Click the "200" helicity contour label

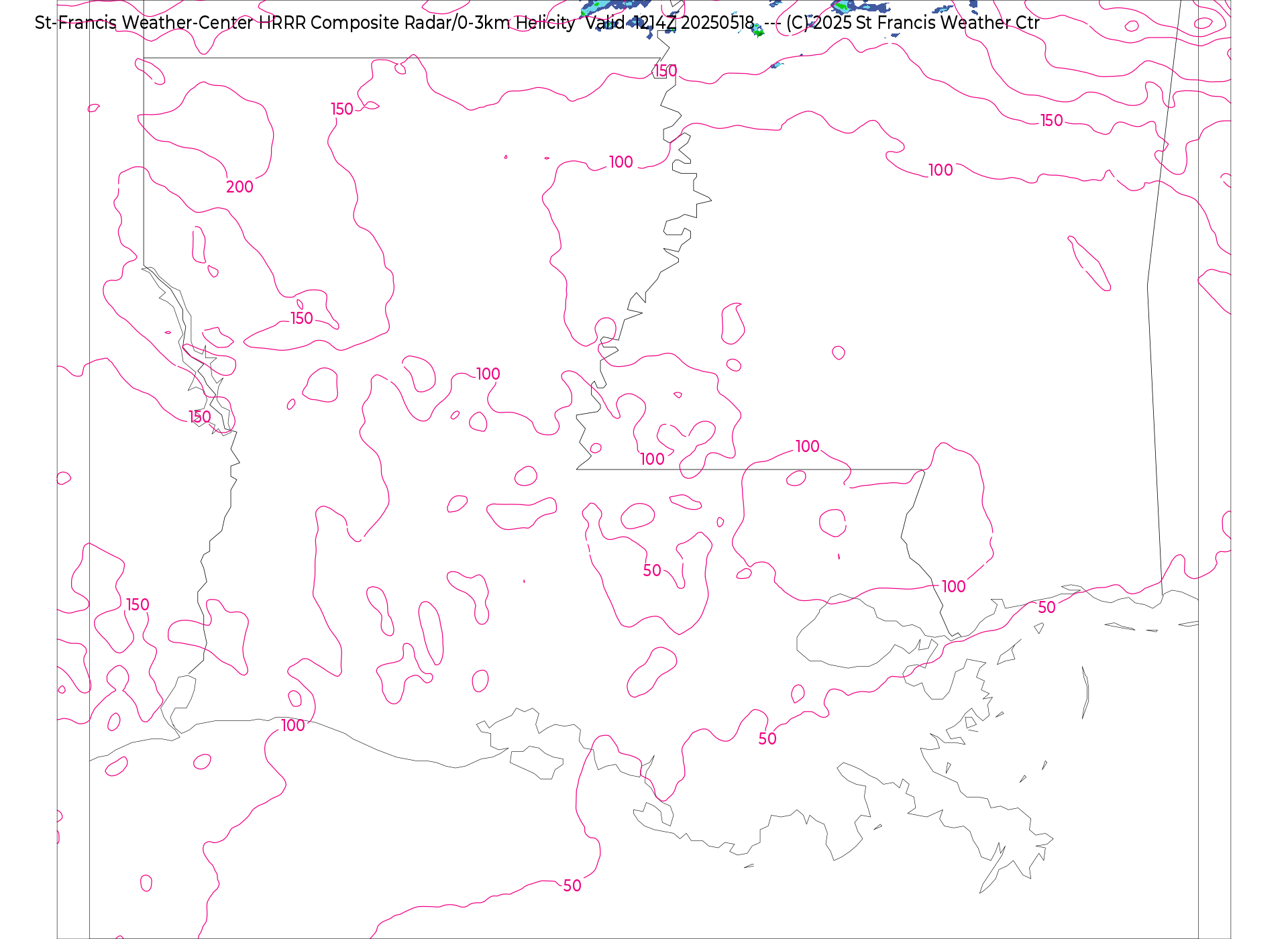tap(239, 187)
